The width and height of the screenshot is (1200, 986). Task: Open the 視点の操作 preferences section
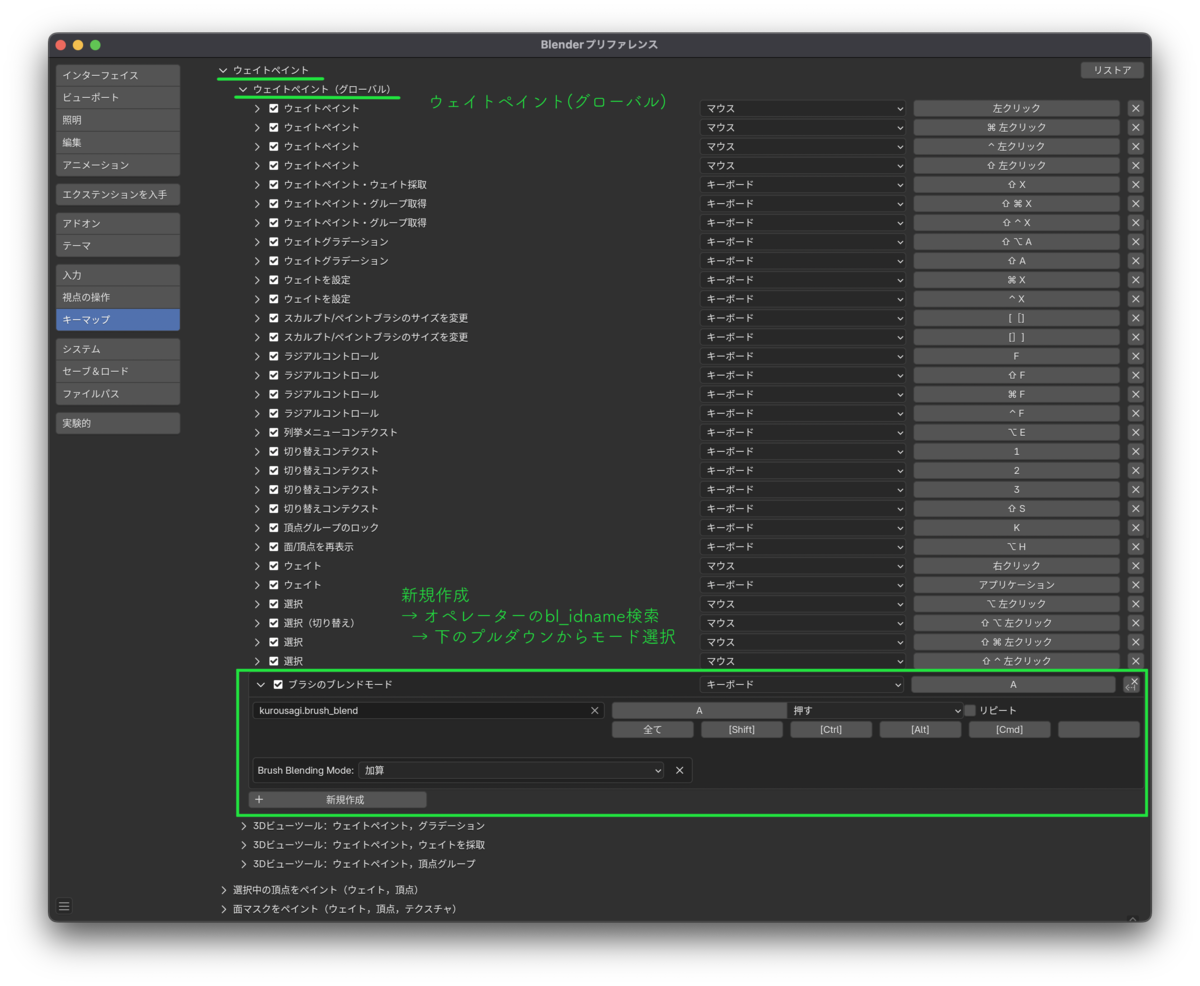(x=118, y=298)
